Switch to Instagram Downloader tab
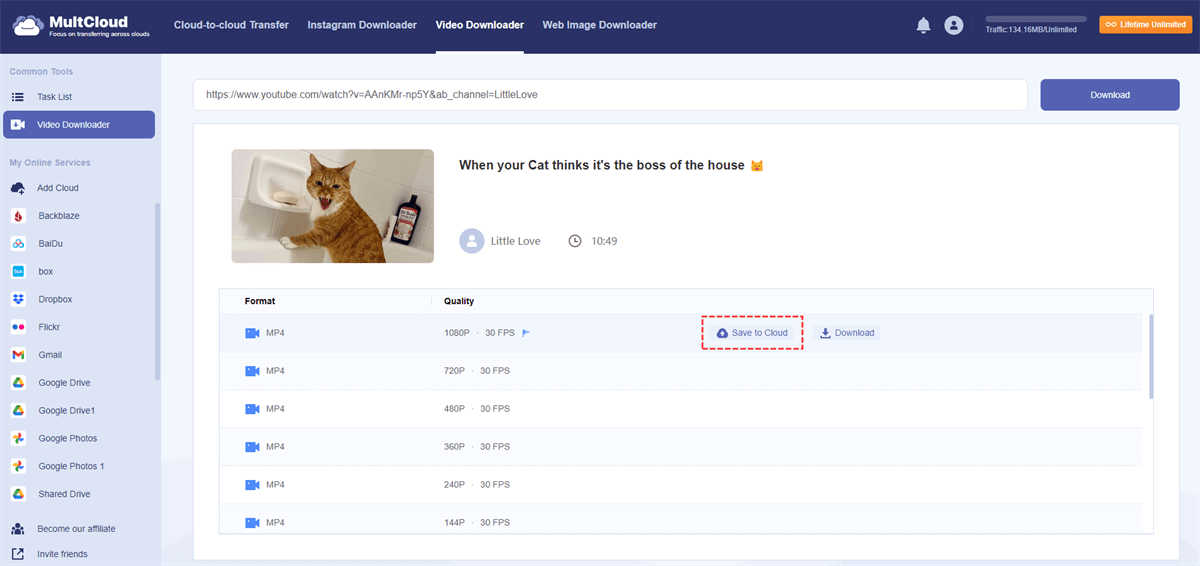The height and width of the screenshot is (566, 1200). pos(362,25)
